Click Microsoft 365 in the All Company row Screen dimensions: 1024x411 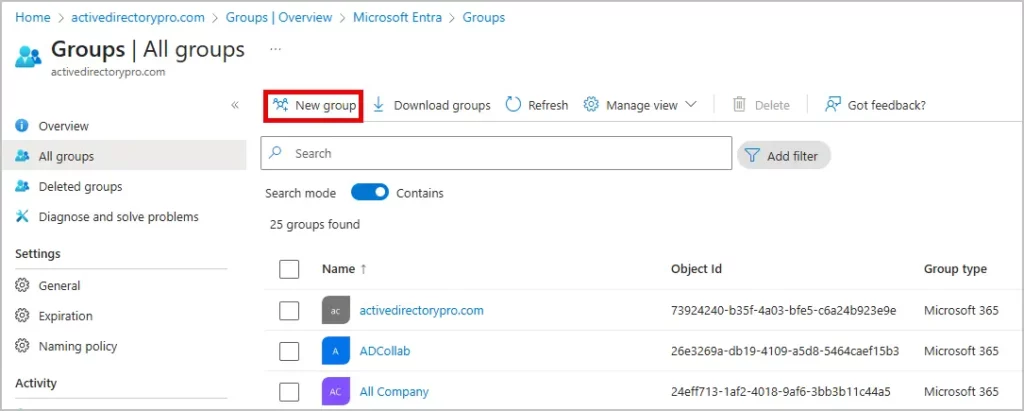click(x=961, y=392)
